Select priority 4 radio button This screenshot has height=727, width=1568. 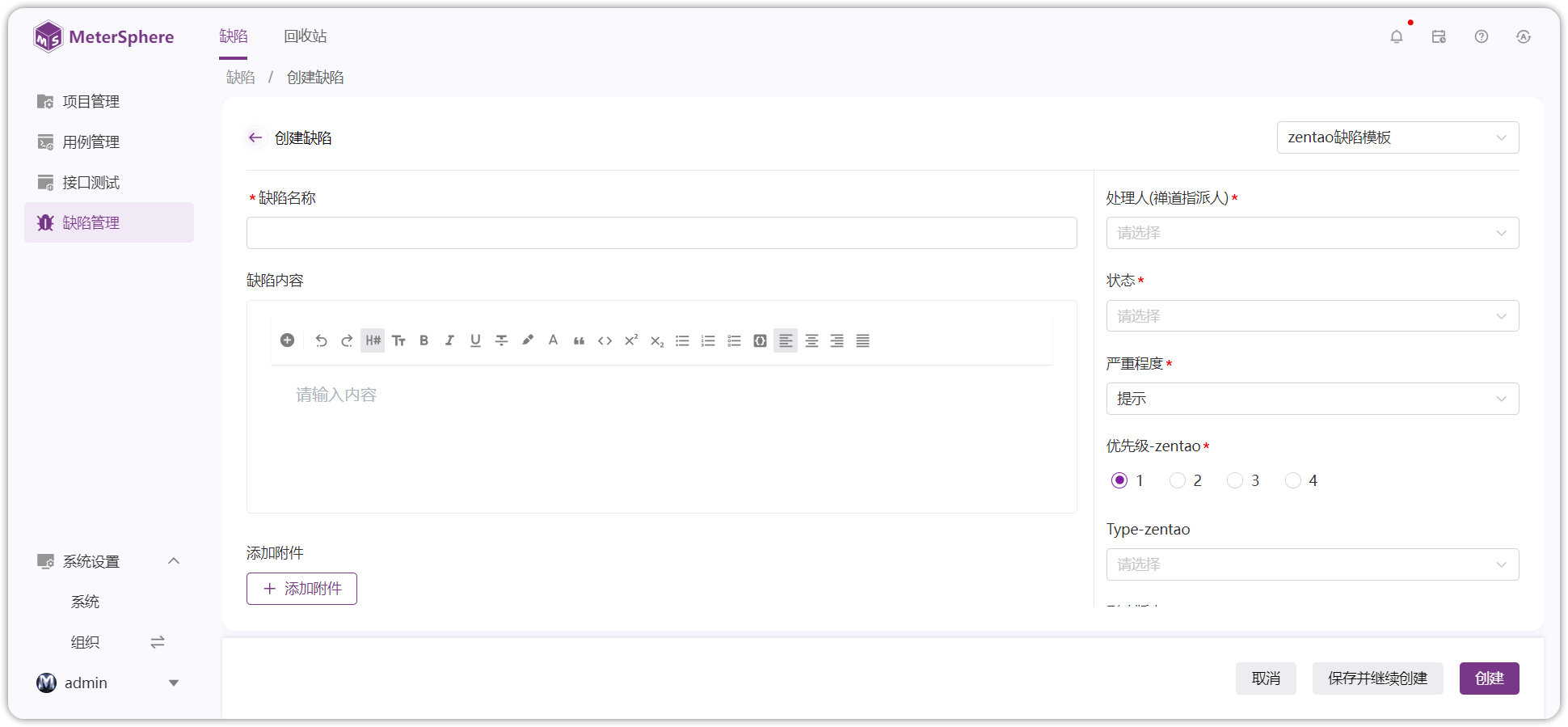click(x=1293, y=480)
